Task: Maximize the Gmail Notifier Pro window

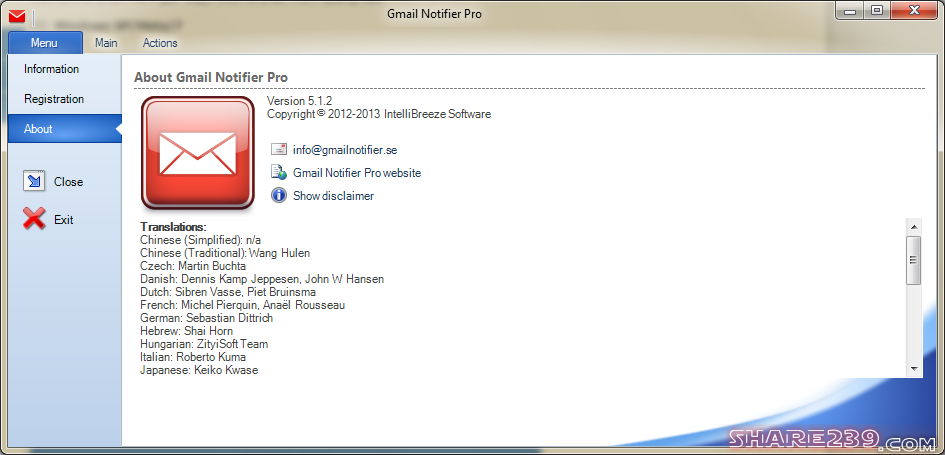Action: tap(878, 10)
